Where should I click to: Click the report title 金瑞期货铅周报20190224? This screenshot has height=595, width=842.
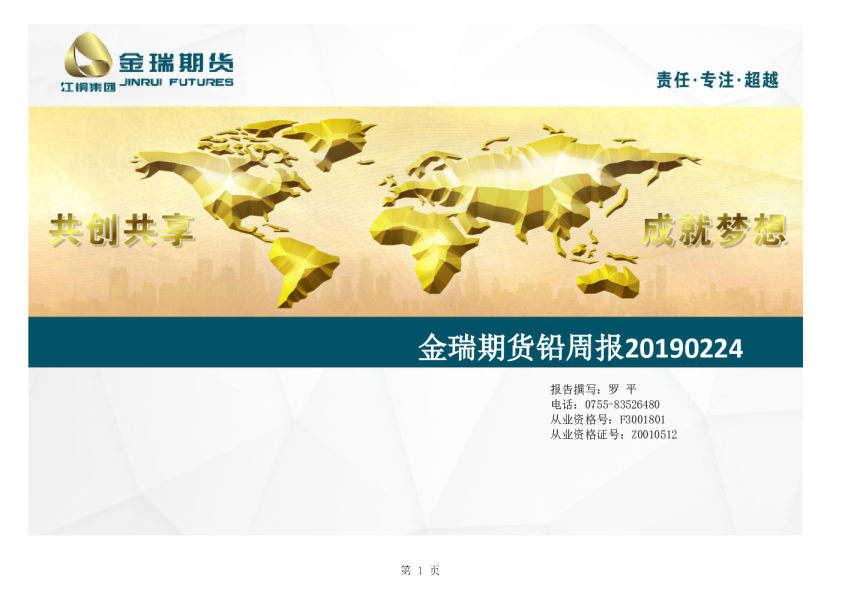580,349
